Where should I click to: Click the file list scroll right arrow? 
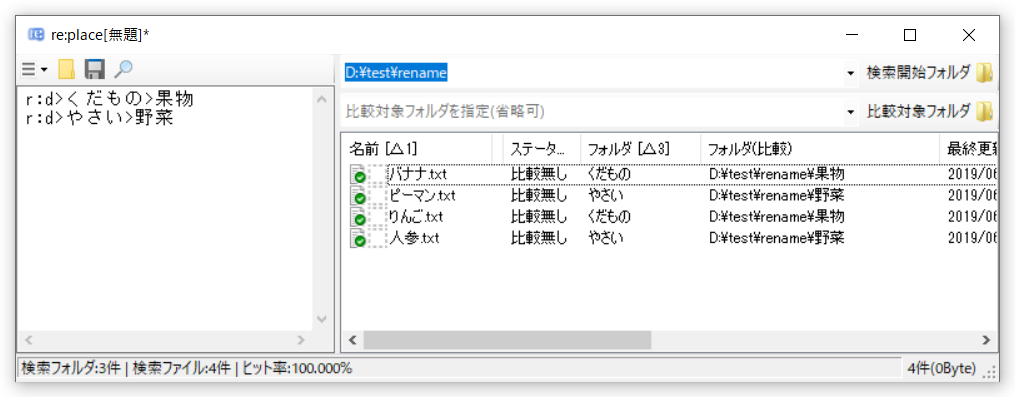tap(986, 340)
